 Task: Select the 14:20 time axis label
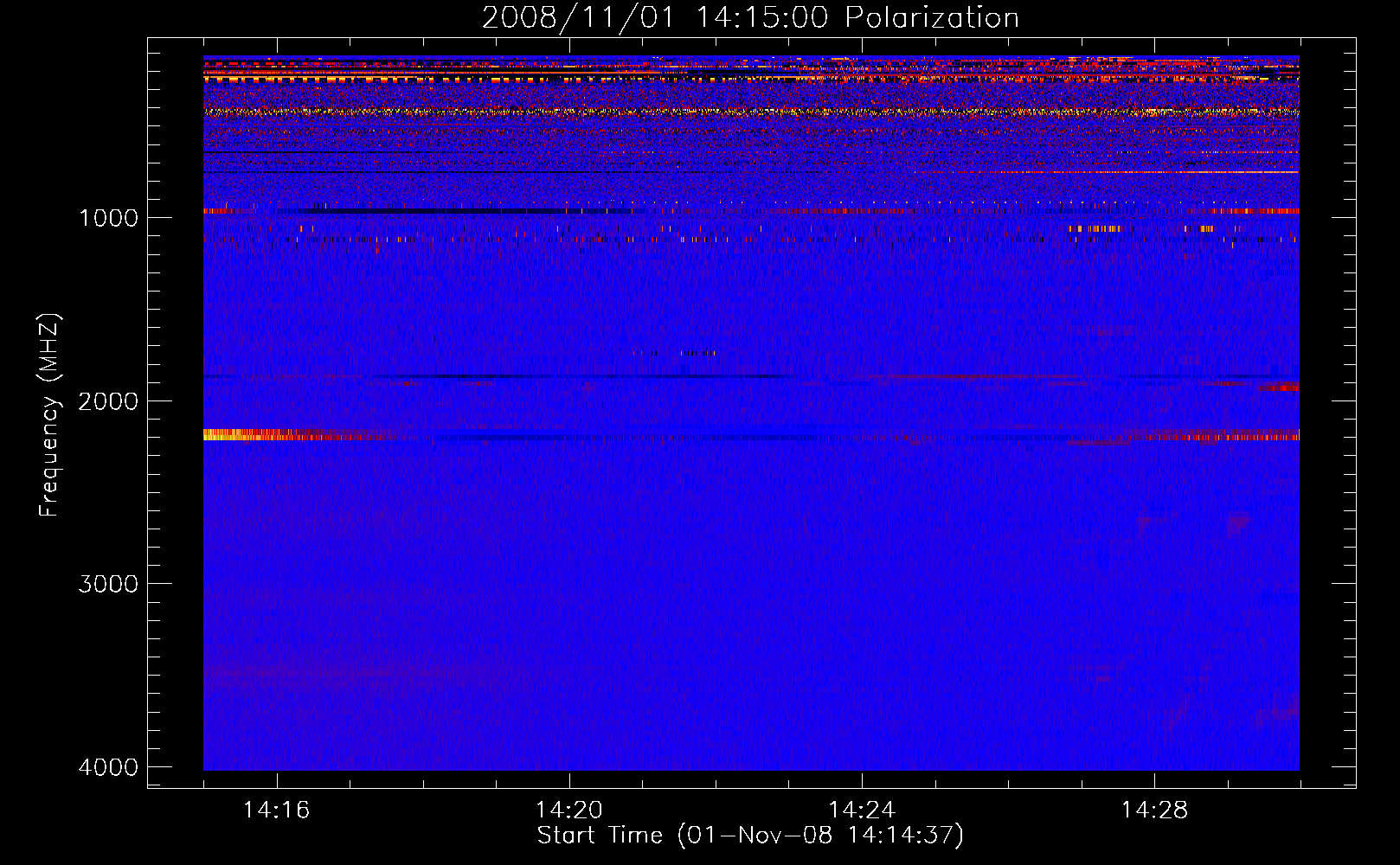click(569, 811)
